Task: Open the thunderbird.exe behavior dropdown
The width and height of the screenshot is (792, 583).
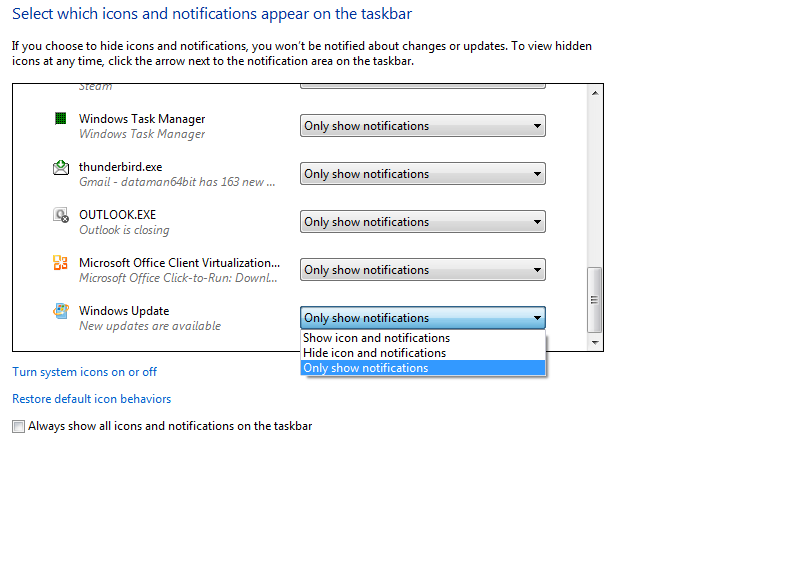Action: [x=423, y=174]
